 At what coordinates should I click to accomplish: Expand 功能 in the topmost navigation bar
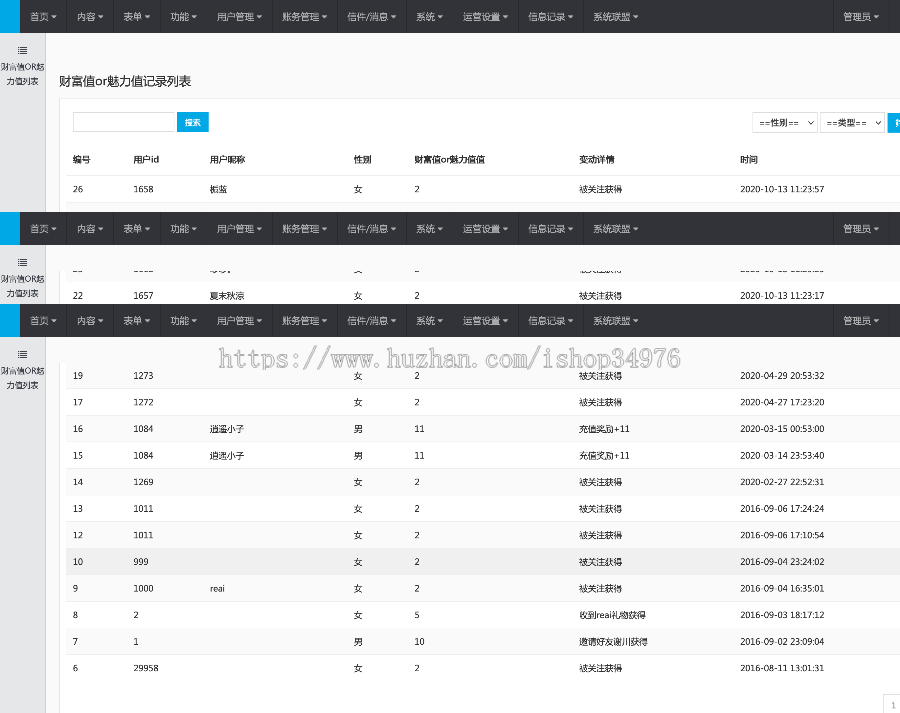click(183, 17)
